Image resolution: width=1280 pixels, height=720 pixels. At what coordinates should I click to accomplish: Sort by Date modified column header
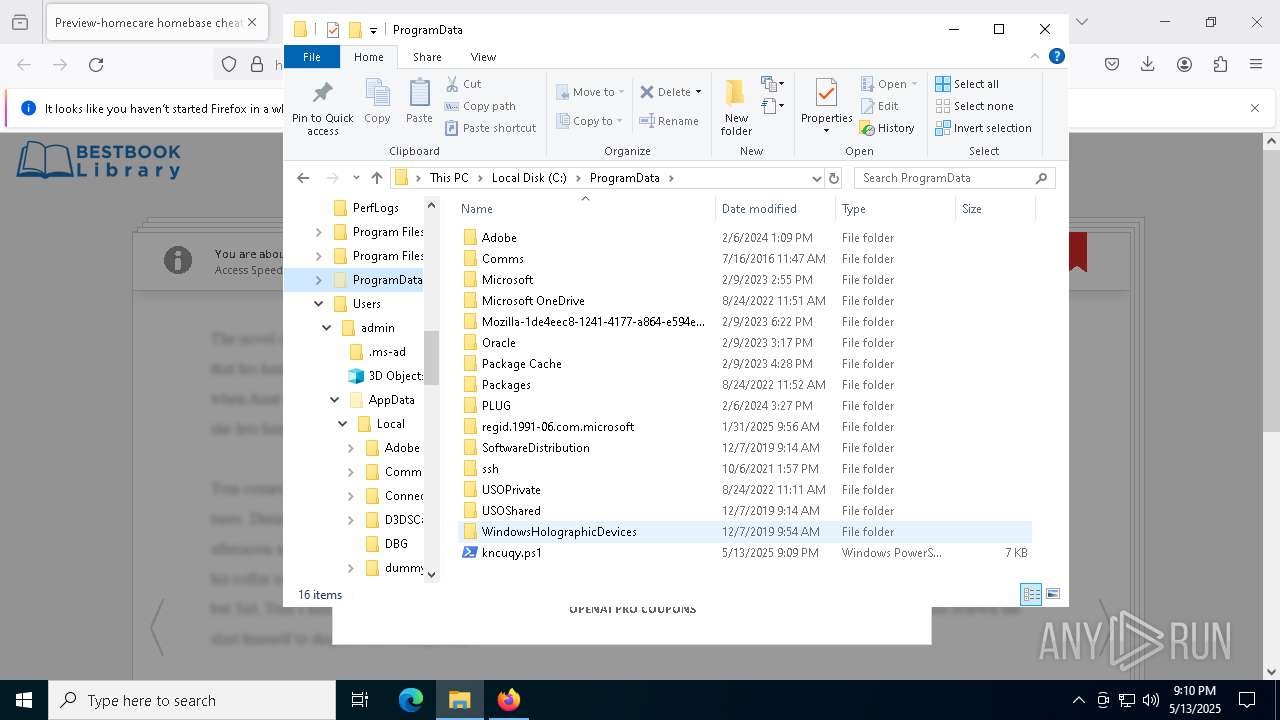click(775, 209)
